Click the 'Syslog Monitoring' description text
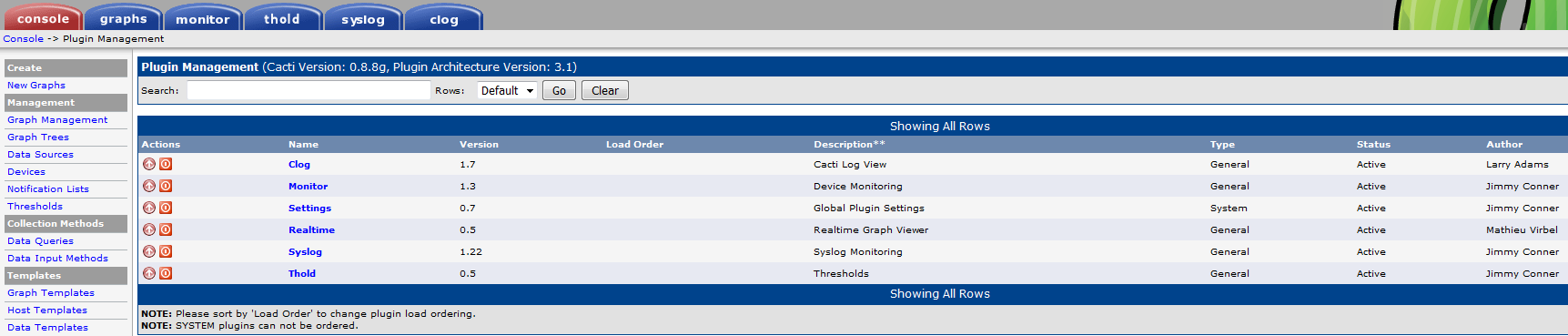 tap(858, 251)
